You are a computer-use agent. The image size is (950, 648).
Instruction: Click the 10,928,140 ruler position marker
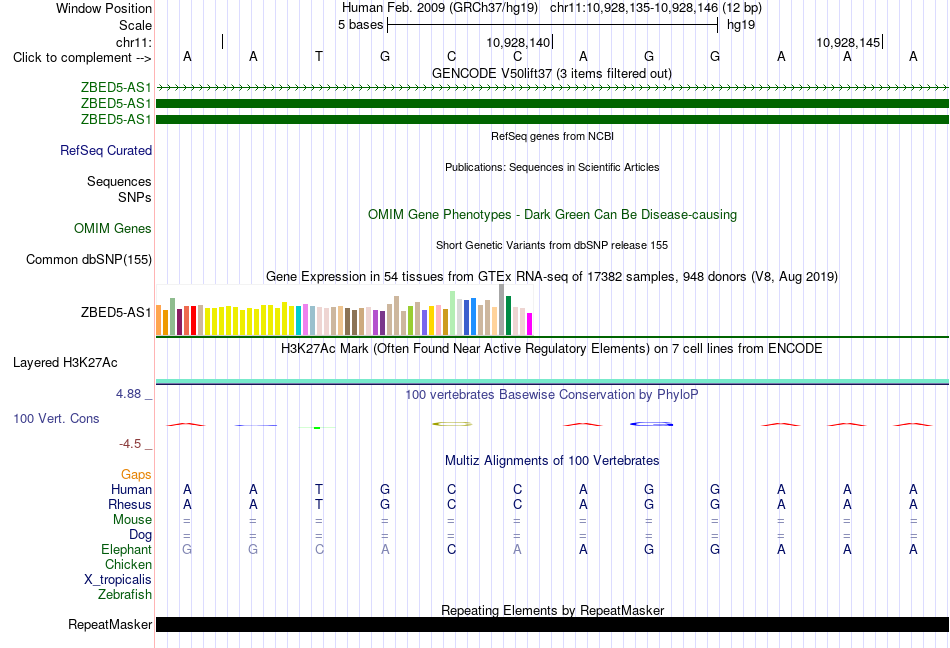518,42
